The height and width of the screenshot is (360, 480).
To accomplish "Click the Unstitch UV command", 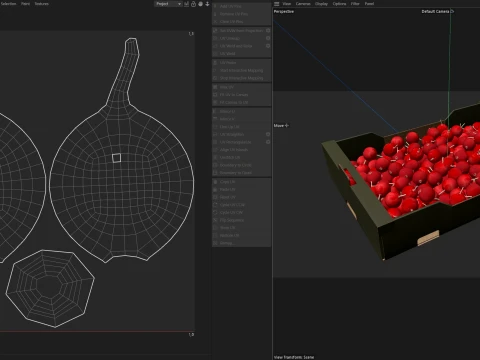I will pyautogui.click(x=241, y=157).
